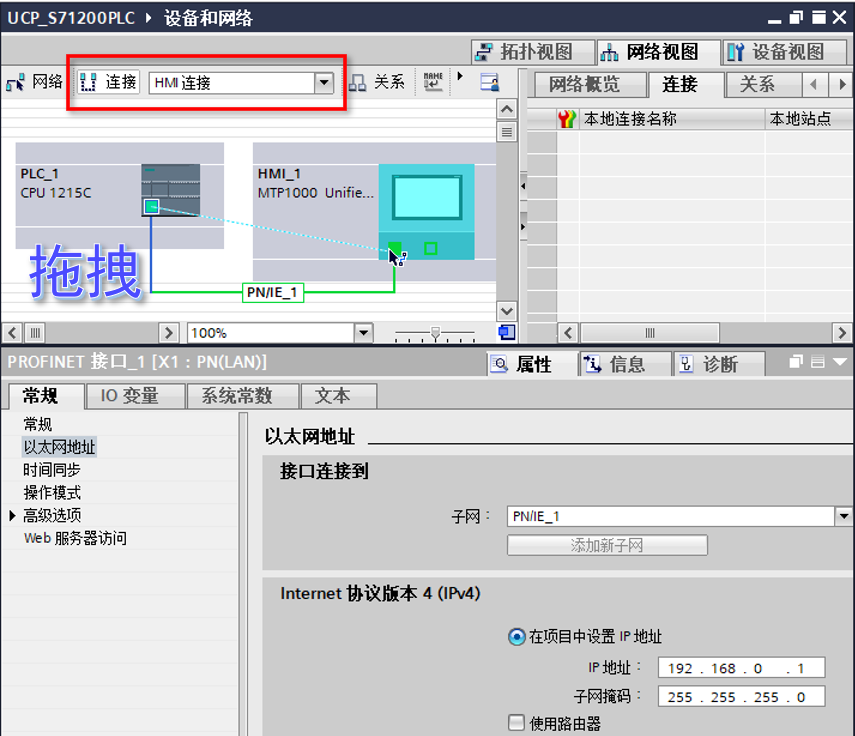855x736 pixels.
Task: Click the green PROFINET port on PLC_1
Action: 151,205
